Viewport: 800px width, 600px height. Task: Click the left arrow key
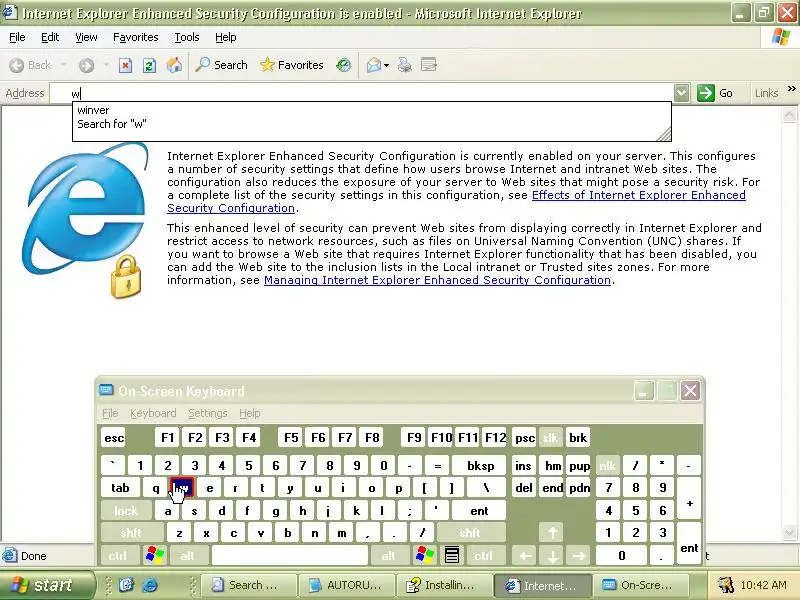(x=525, y=556)
